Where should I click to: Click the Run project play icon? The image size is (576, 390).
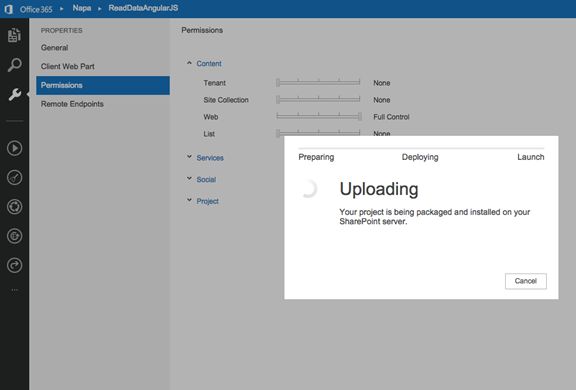point(14,148)
